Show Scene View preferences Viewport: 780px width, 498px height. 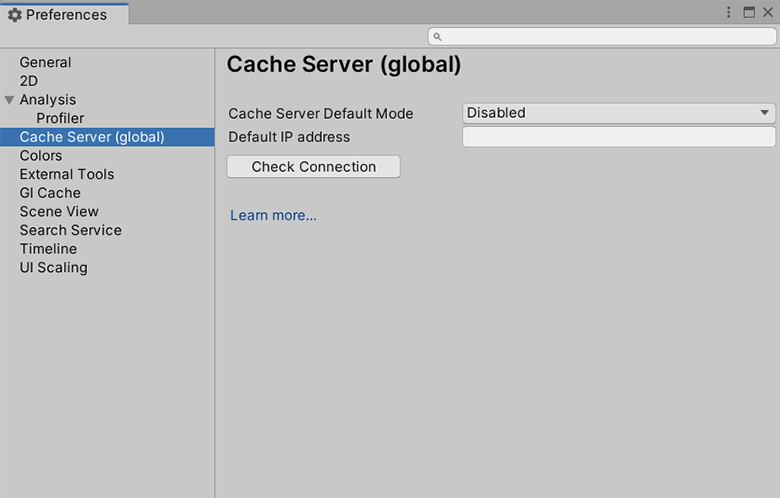point(59,211)
